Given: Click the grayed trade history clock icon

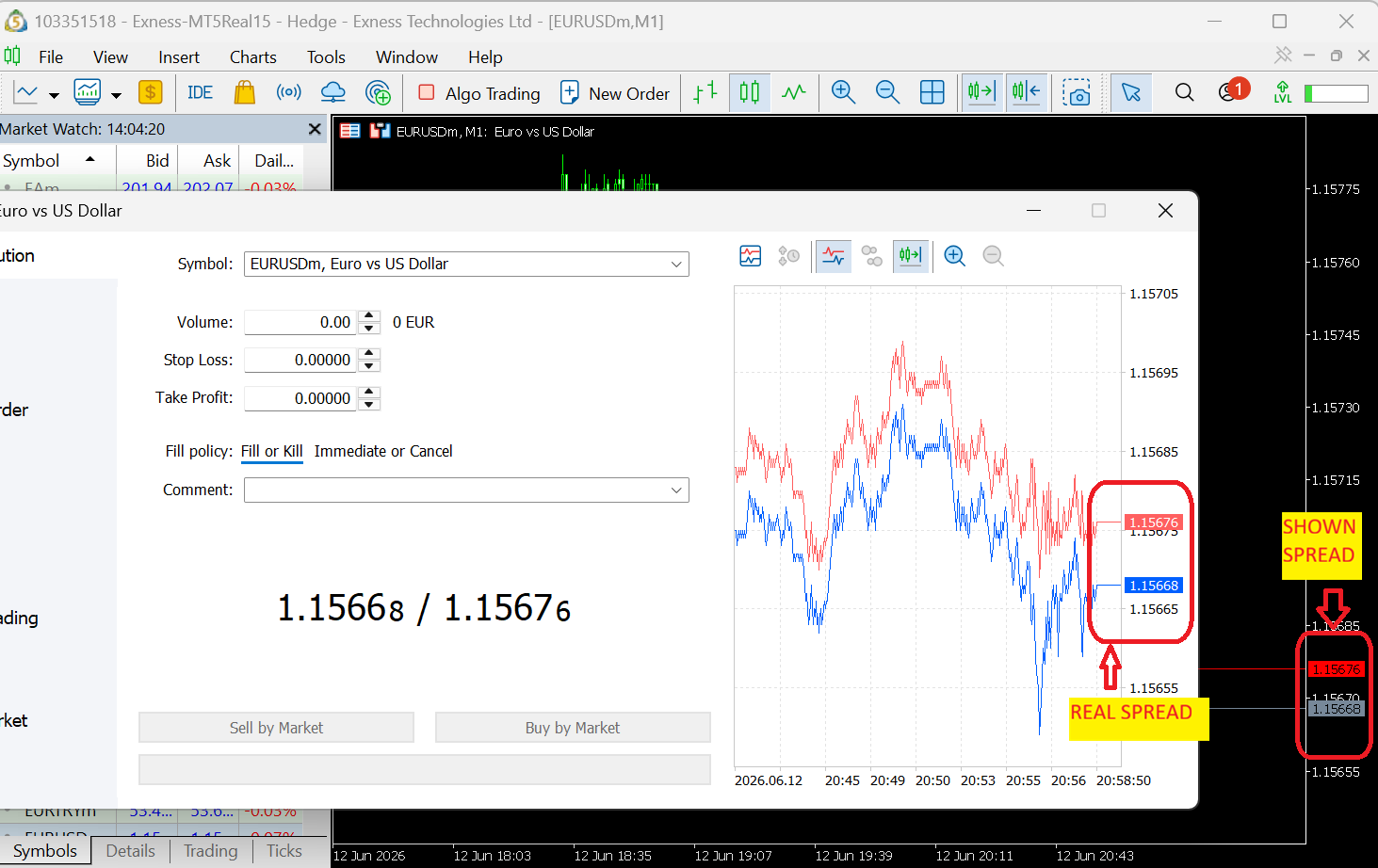Looking at the screenshot, I should point(789,256).
